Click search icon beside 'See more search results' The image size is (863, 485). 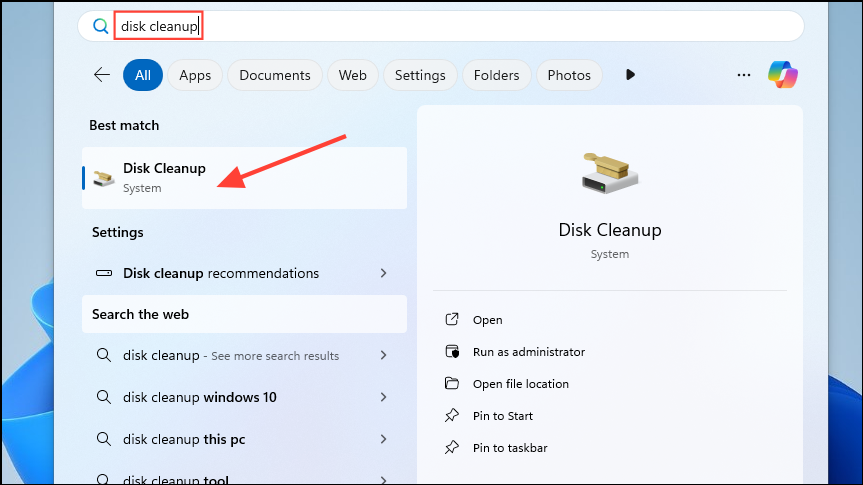click(103, 355)
